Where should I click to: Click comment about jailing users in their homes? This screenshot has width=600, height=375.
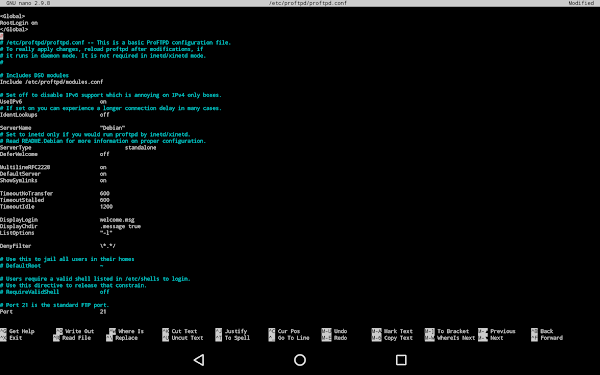[x=67, y=259]
